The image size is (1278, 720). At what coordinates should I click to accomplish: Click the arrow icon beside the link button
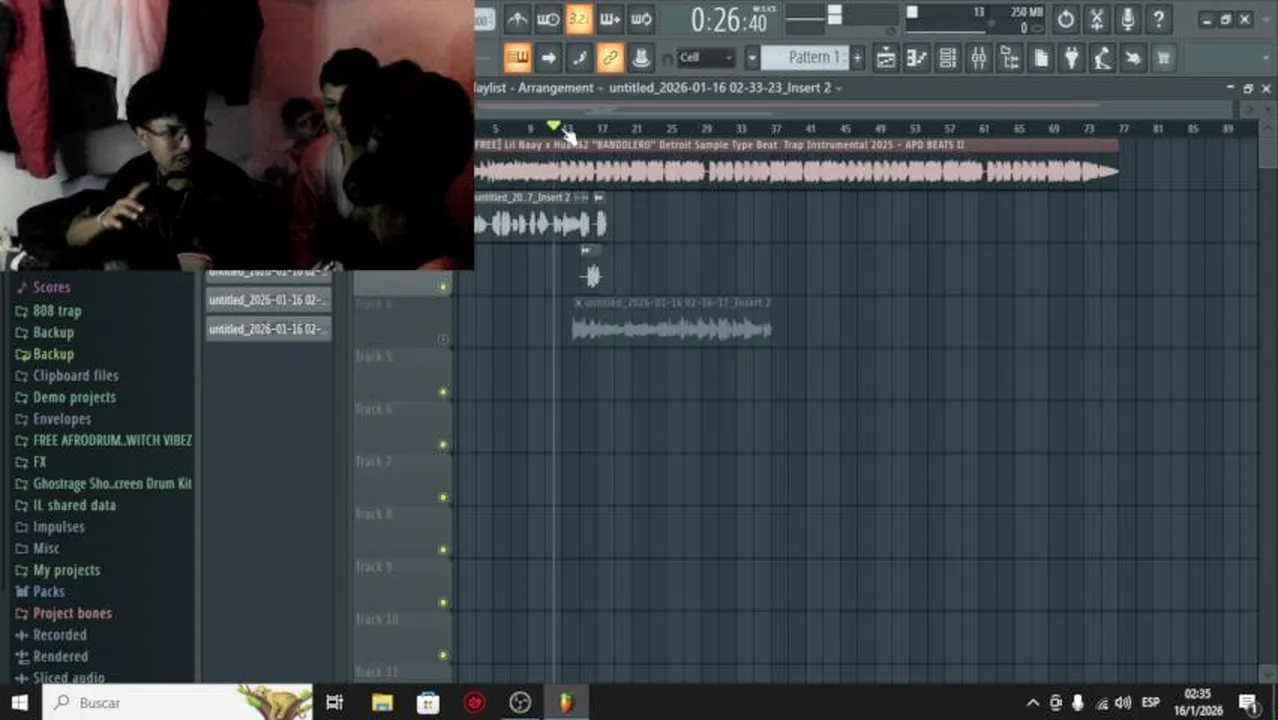pos(548,58)
